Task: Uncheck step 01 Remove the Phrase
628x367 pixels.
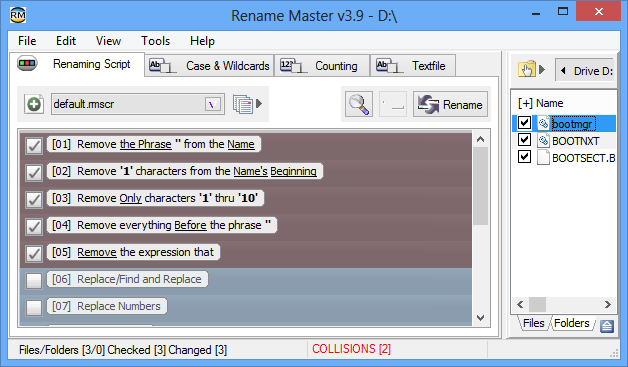Action: (34, 145)
